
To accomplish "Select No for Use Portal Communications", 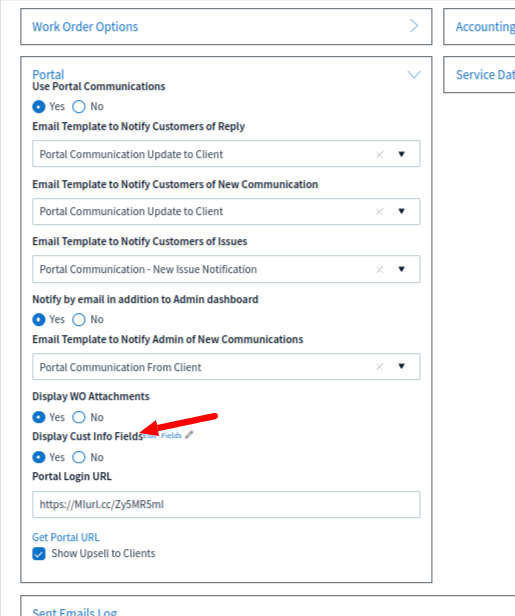I will [x=79, y=106].
